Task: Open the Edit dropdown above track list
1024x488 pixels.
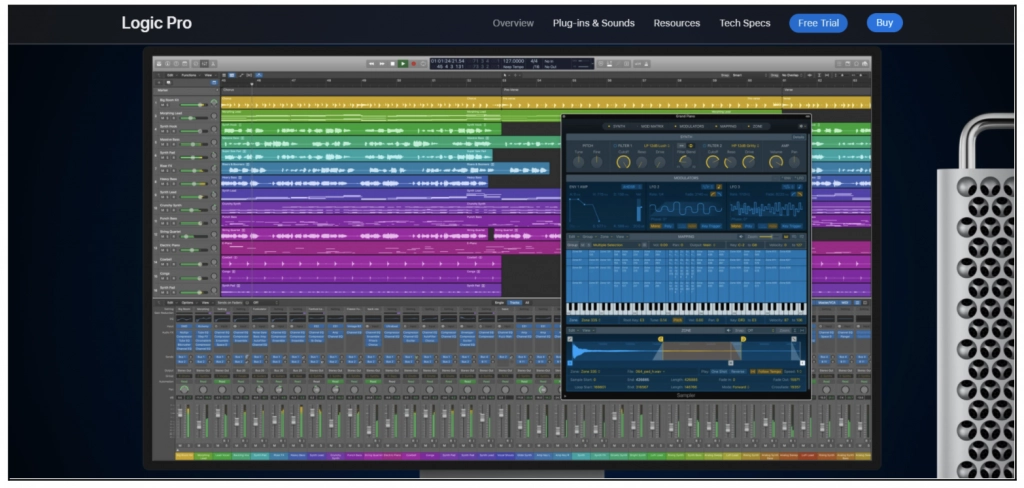Action: pos(170,75)
